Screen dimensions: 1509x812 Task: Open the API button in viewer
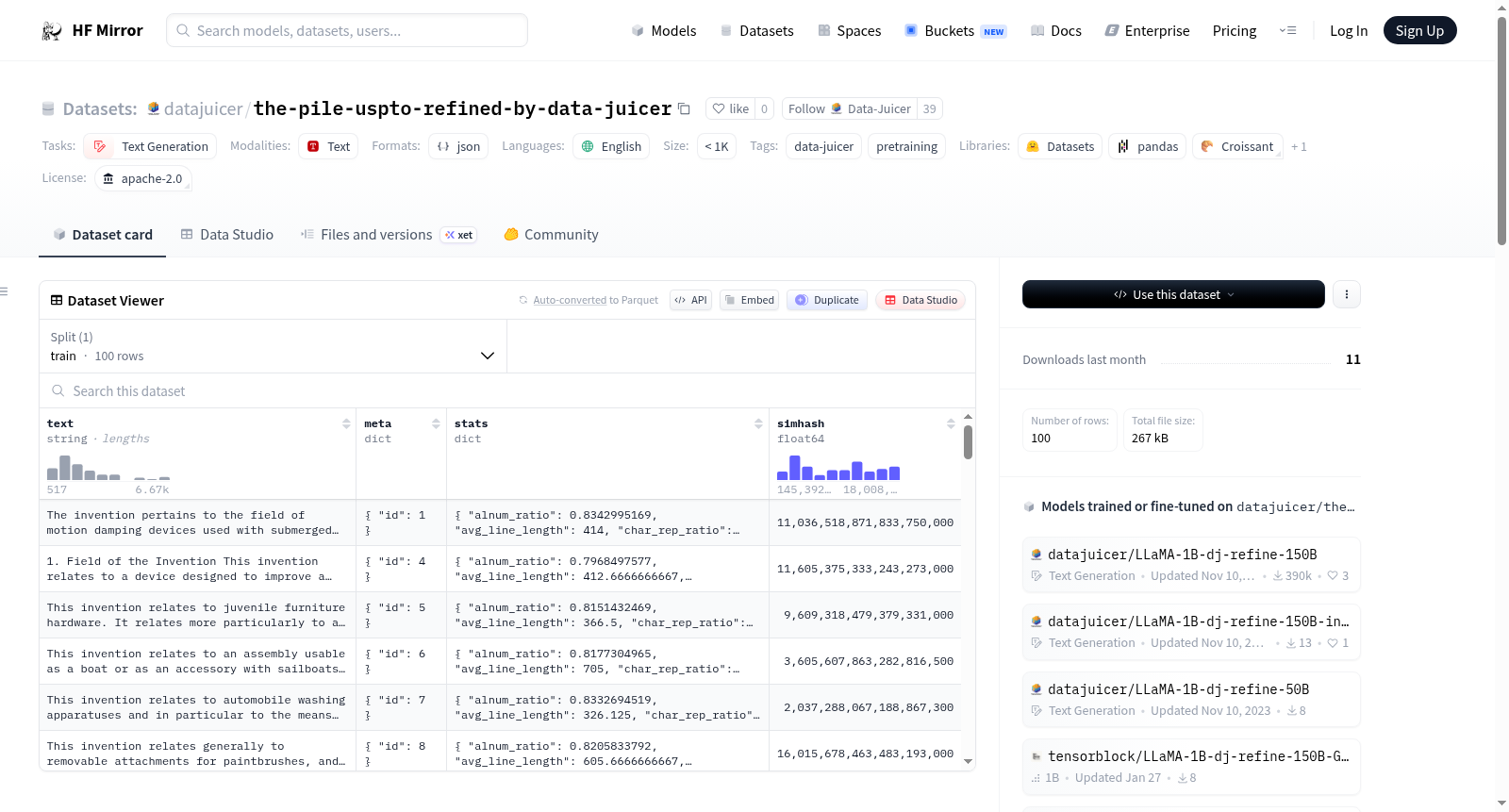click(x=690, y=300)
